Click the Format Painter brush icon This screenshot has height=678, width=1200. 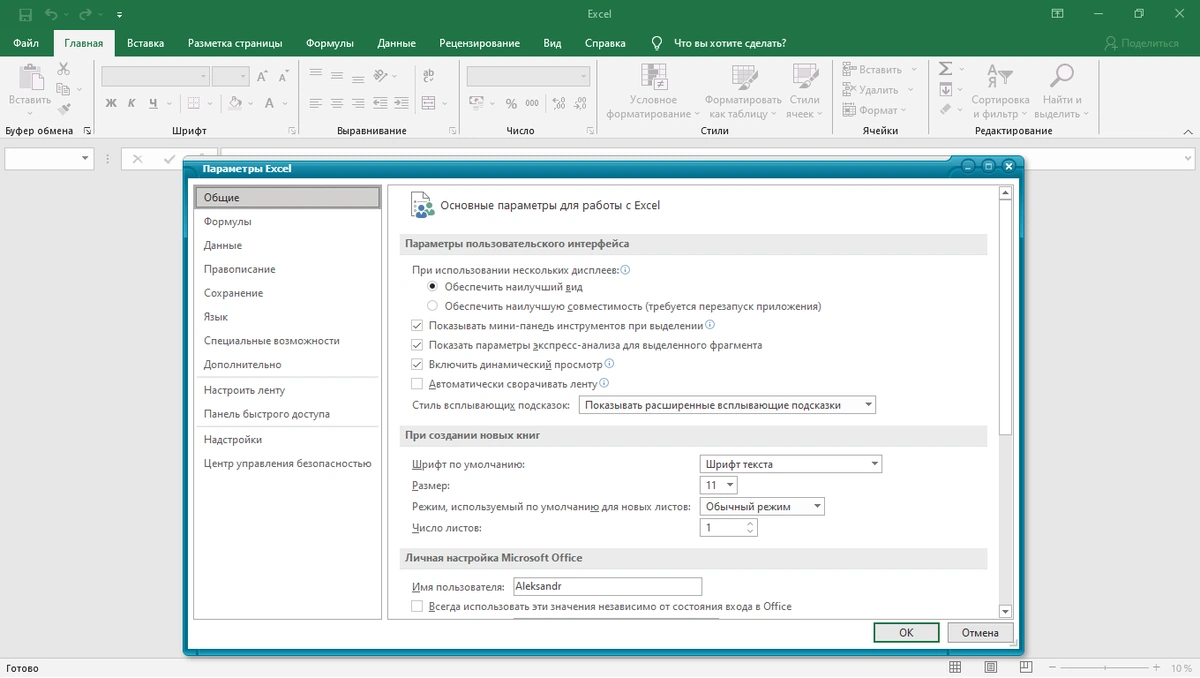(x=64, y=109)
